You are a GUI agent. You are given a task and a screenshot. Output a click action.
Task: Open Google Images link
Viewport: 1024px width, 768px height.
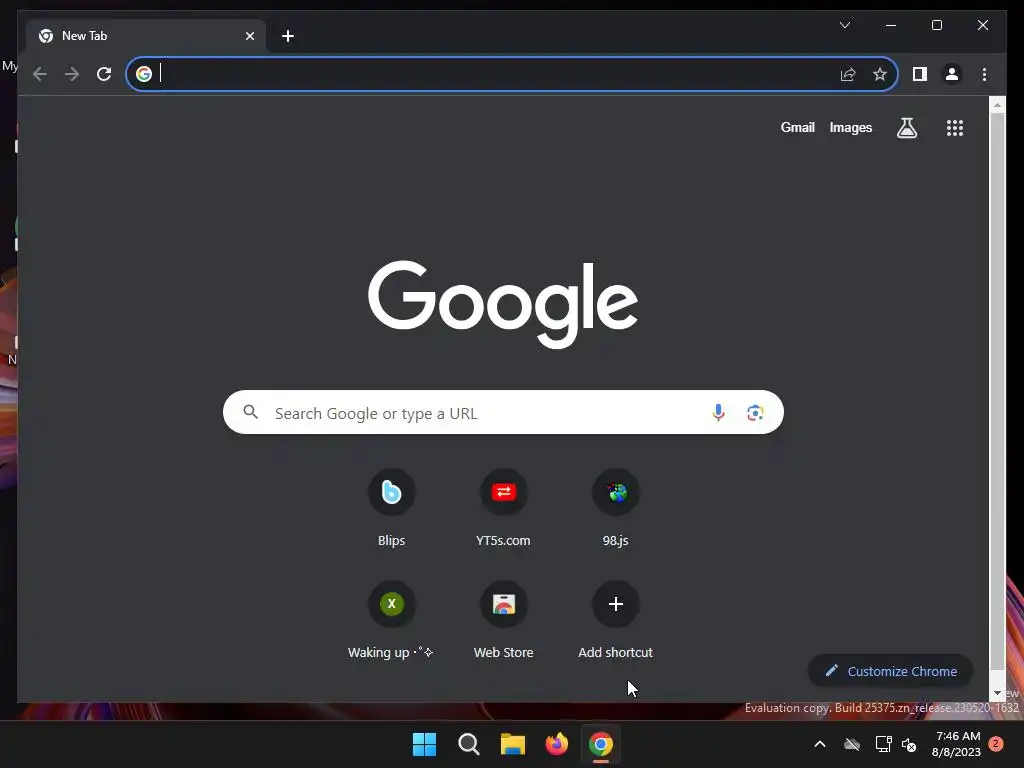(850, 127)
